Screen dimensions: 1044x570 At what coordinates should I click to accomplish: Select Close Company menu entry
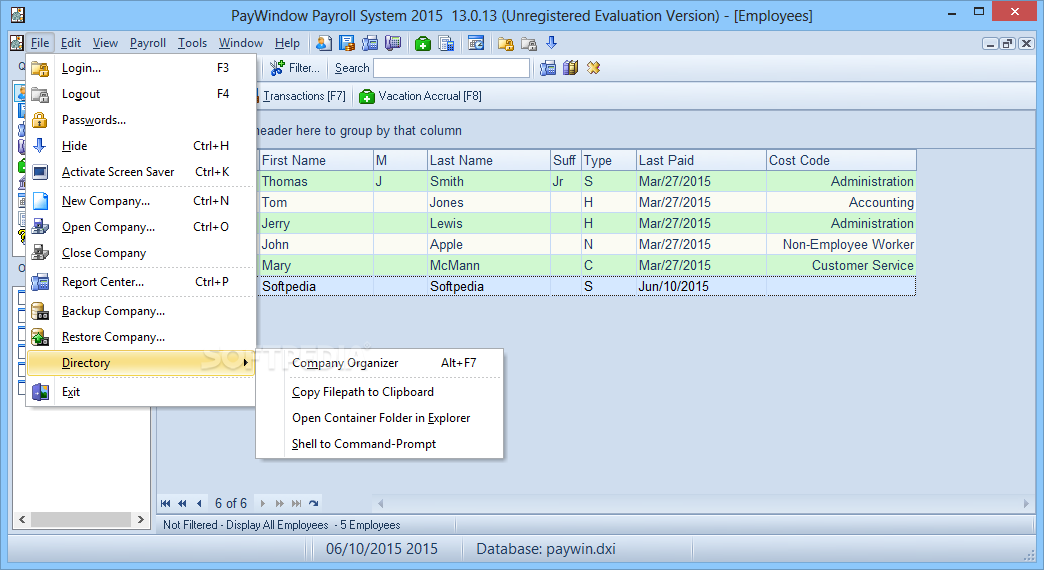[x=141, y=253]
